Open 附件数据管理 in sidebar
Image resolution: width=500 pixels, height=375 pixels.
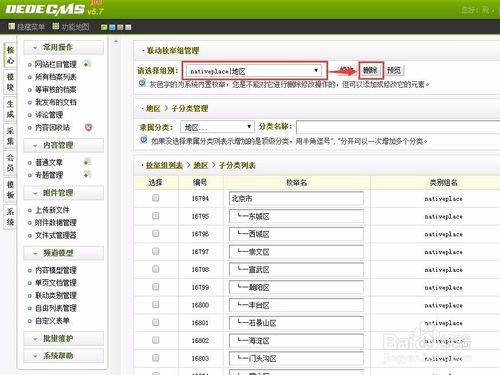56,223
